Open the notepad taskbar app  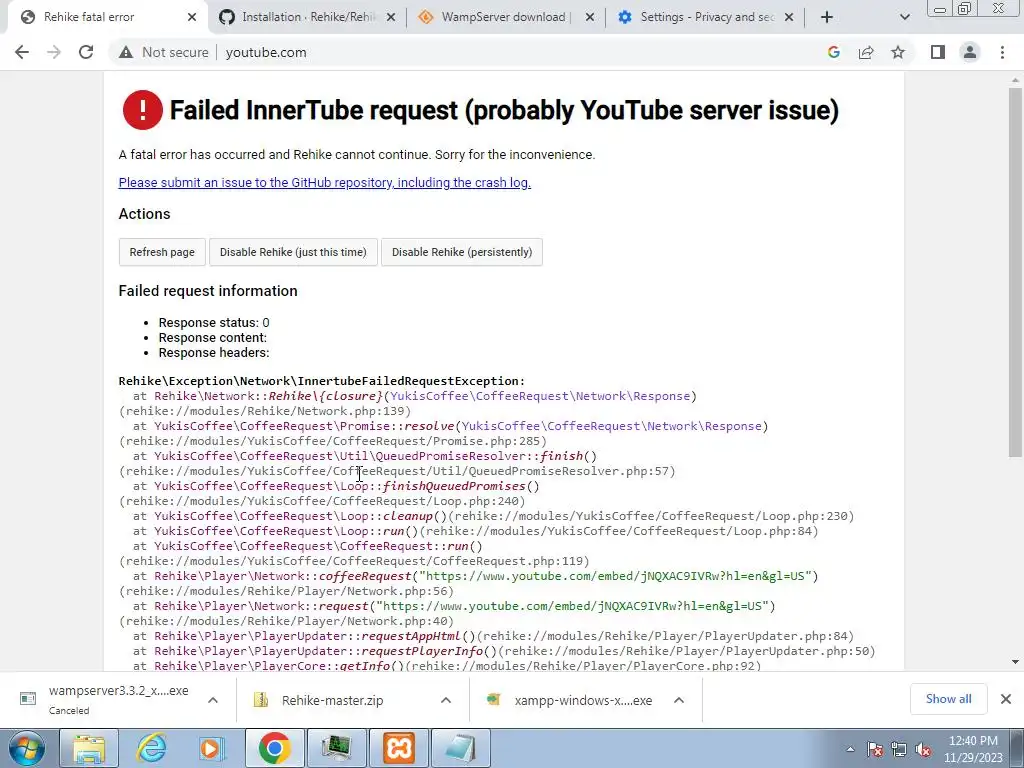pyautogui.click(x=460, y=748)
